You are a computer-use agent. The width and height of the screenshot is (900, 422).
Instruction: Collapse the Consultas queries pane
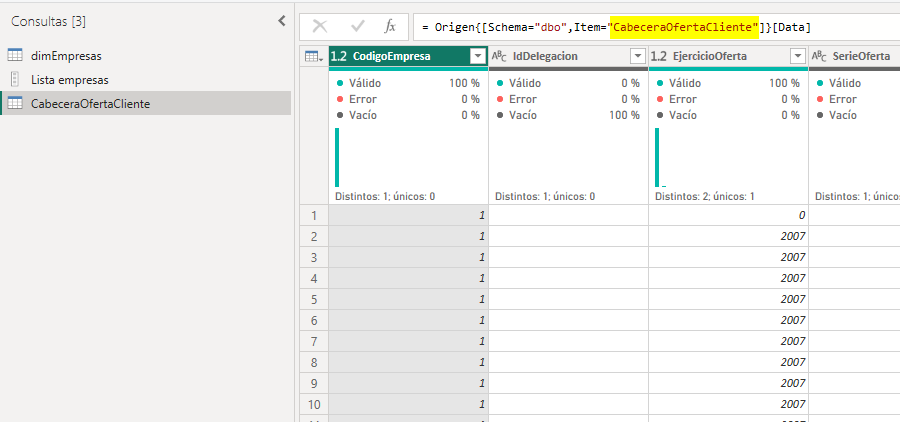pos(282,20)
